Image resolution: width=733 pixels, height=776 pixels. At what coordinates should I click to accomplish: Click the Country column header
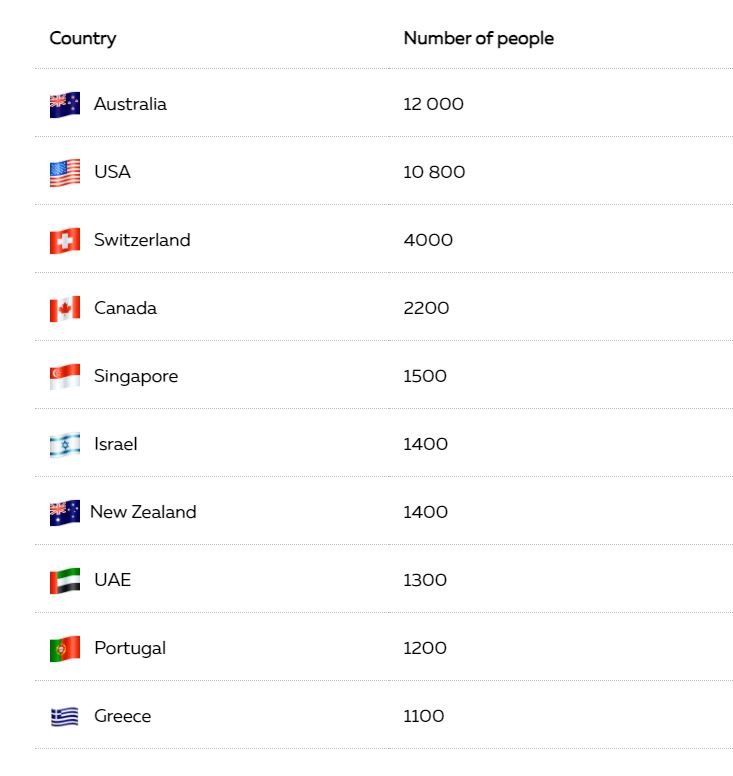83,39
